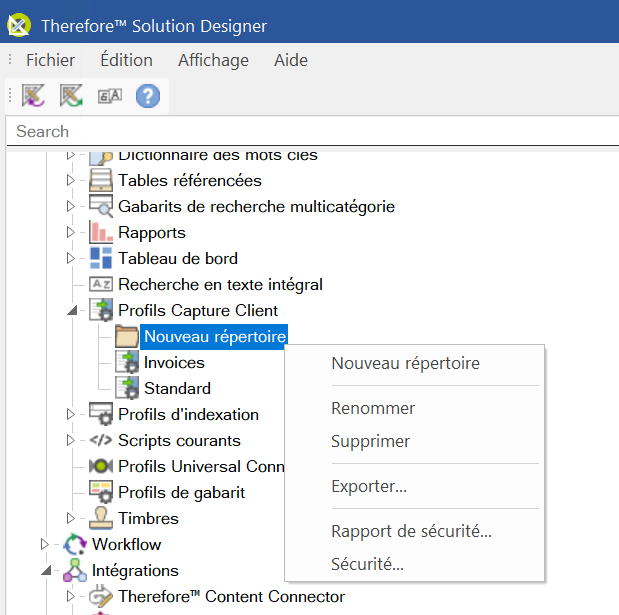Collapse the Profils Capture Client node
This screenshot has height=615, width=619.
71,311
